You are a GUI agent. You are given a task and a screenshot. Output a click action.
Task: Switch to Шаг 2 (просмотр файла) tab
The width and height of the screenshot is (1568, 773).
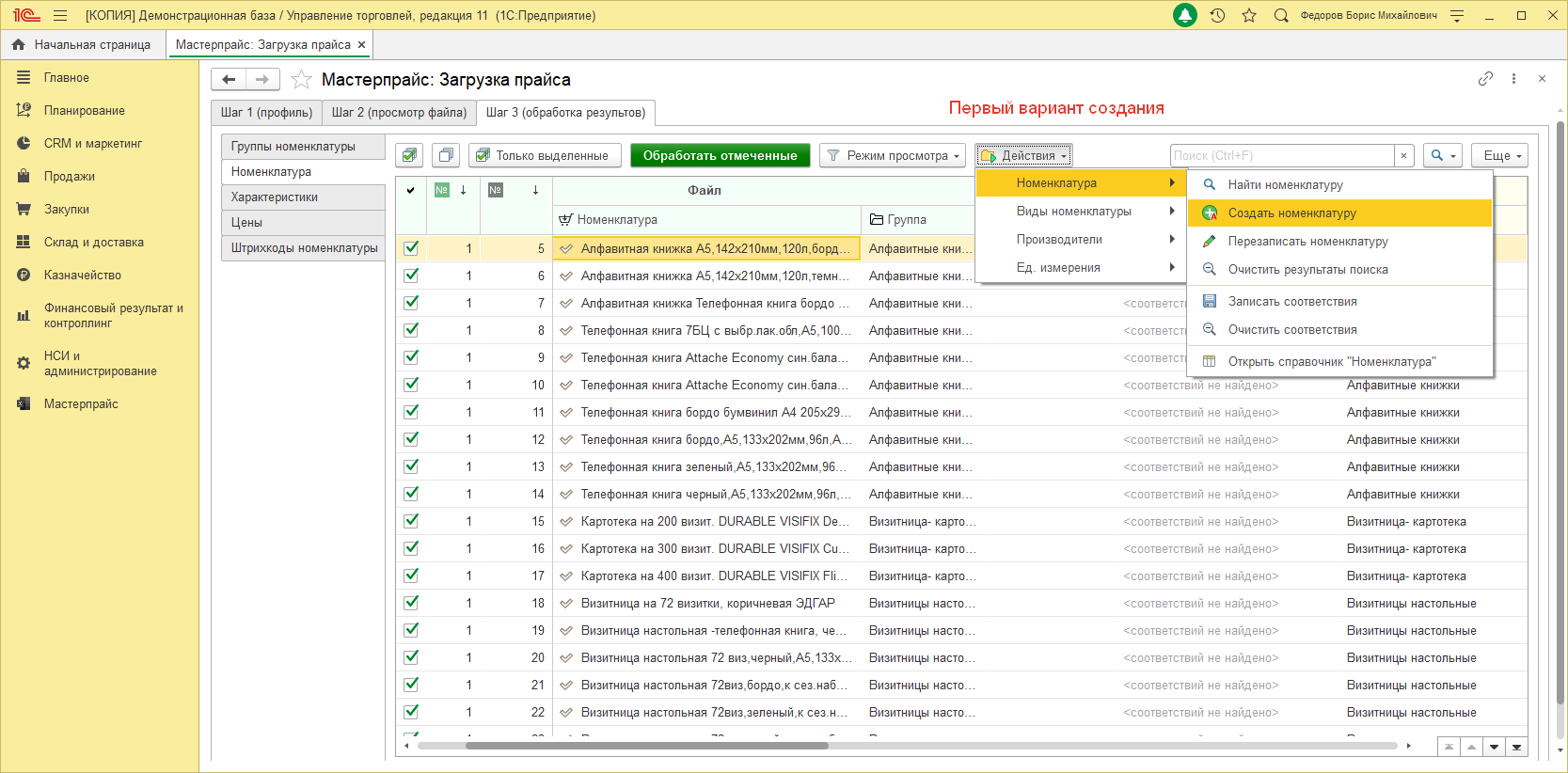(x=399, y=113)
